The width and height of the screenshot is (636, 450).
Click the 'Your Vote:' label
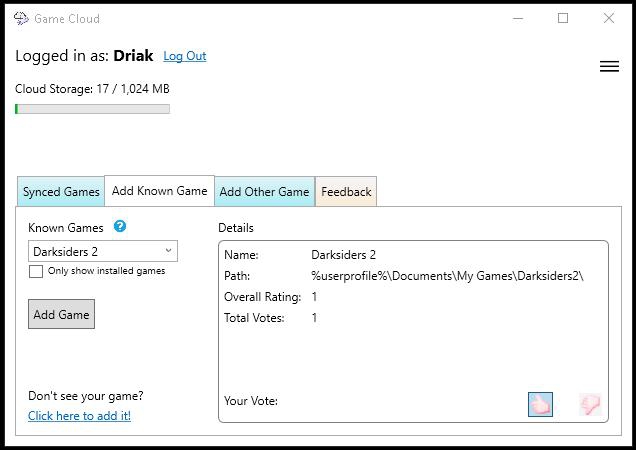tap(251, 401)
